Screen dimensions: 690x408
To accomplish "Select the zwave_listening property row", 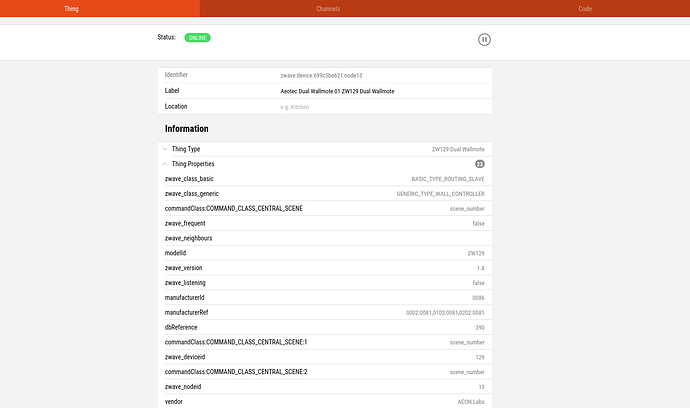I will click(325, 283).
